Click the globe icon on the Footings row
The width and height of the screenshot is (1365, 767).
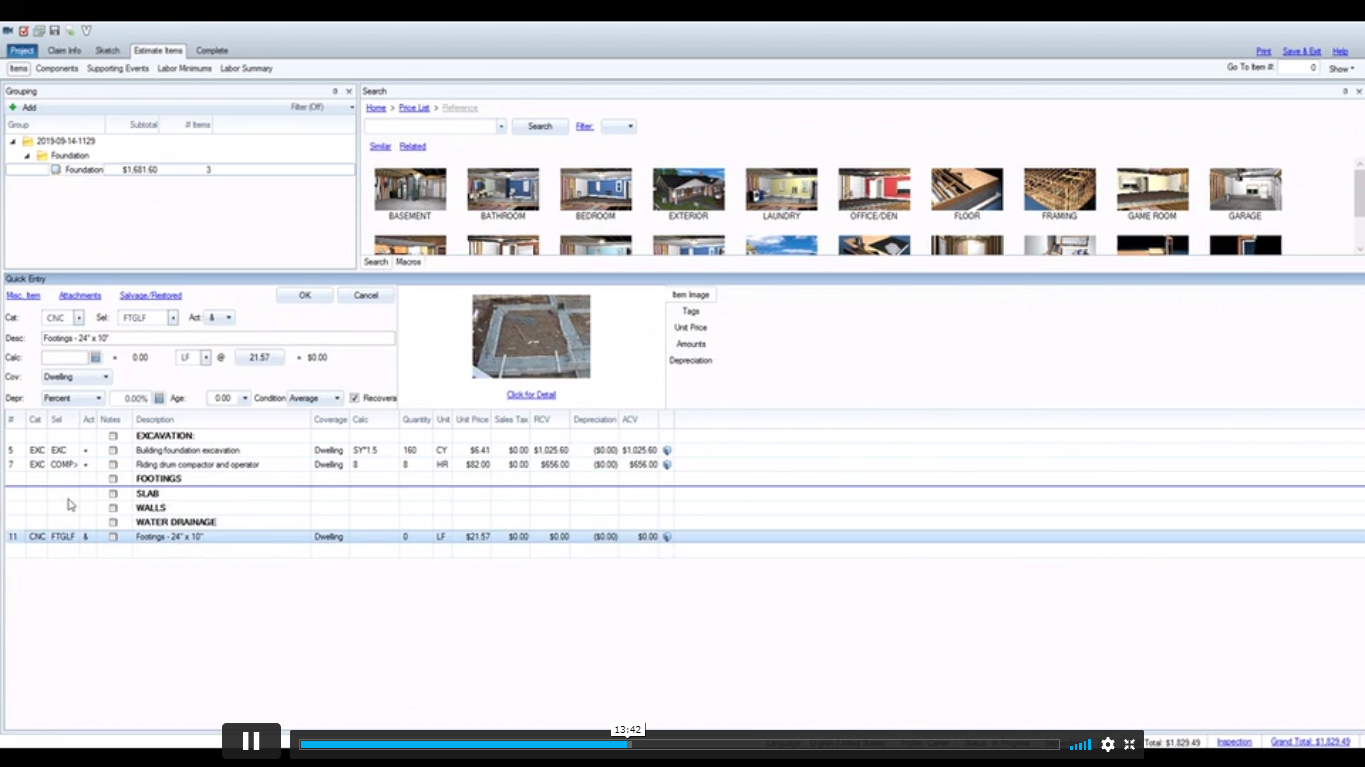pyautogui.click(x=667, y=537)
